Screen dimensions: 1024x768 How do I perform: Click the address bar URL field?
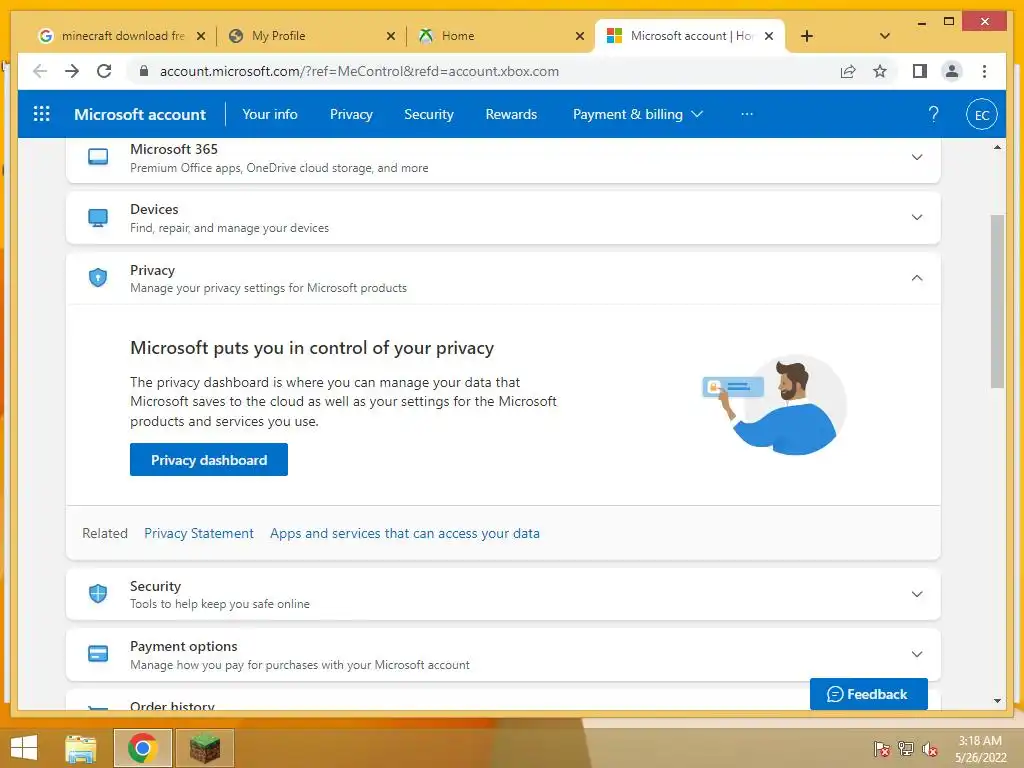pyautogui.click(x=359, y=71)
